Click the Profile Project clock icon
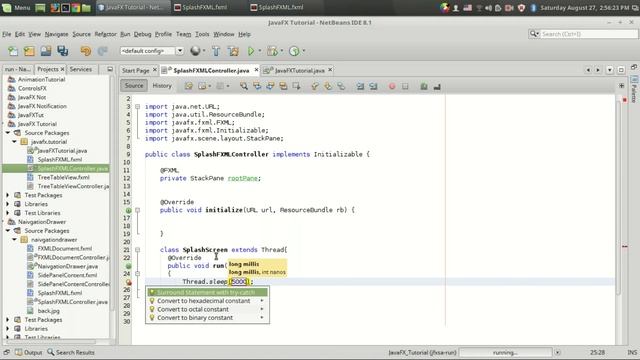The image size is (640, 360). coord(294,51)
